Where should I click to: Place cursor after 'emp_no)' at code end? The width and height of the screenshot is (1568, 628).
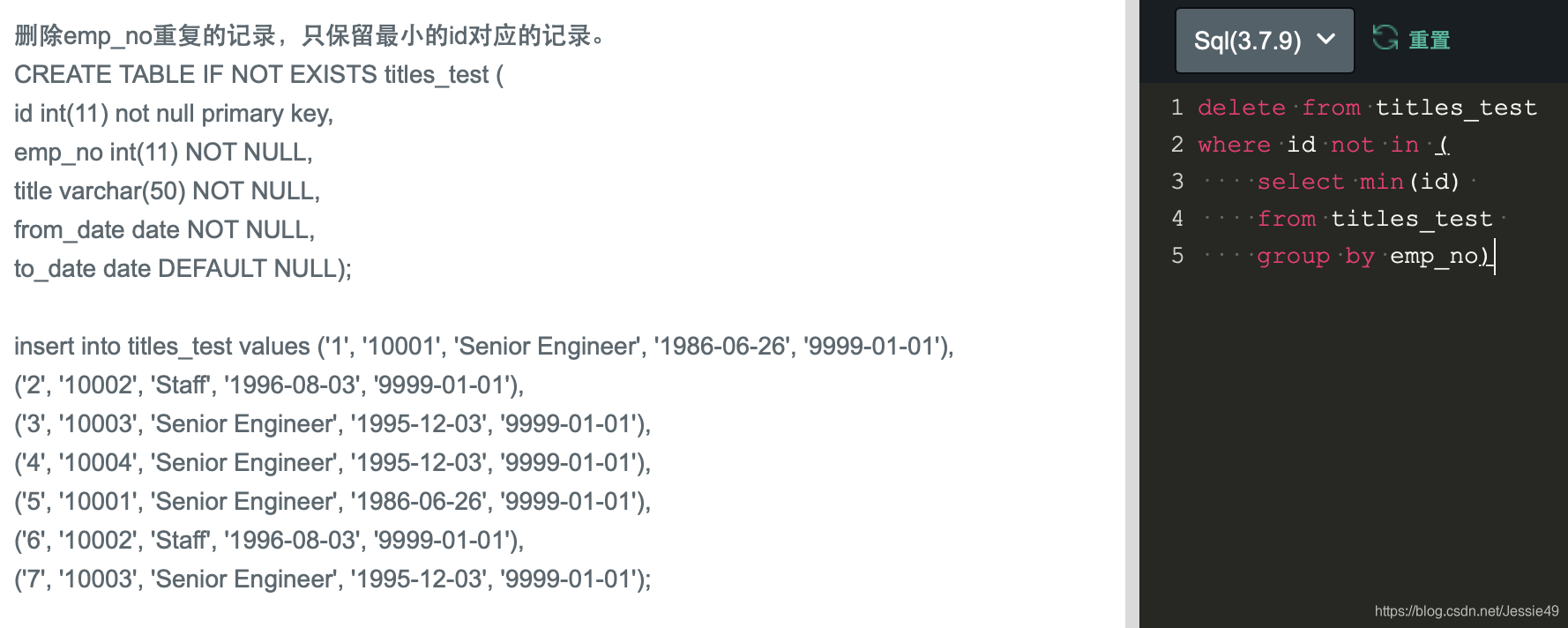(x=1494, y=257)
